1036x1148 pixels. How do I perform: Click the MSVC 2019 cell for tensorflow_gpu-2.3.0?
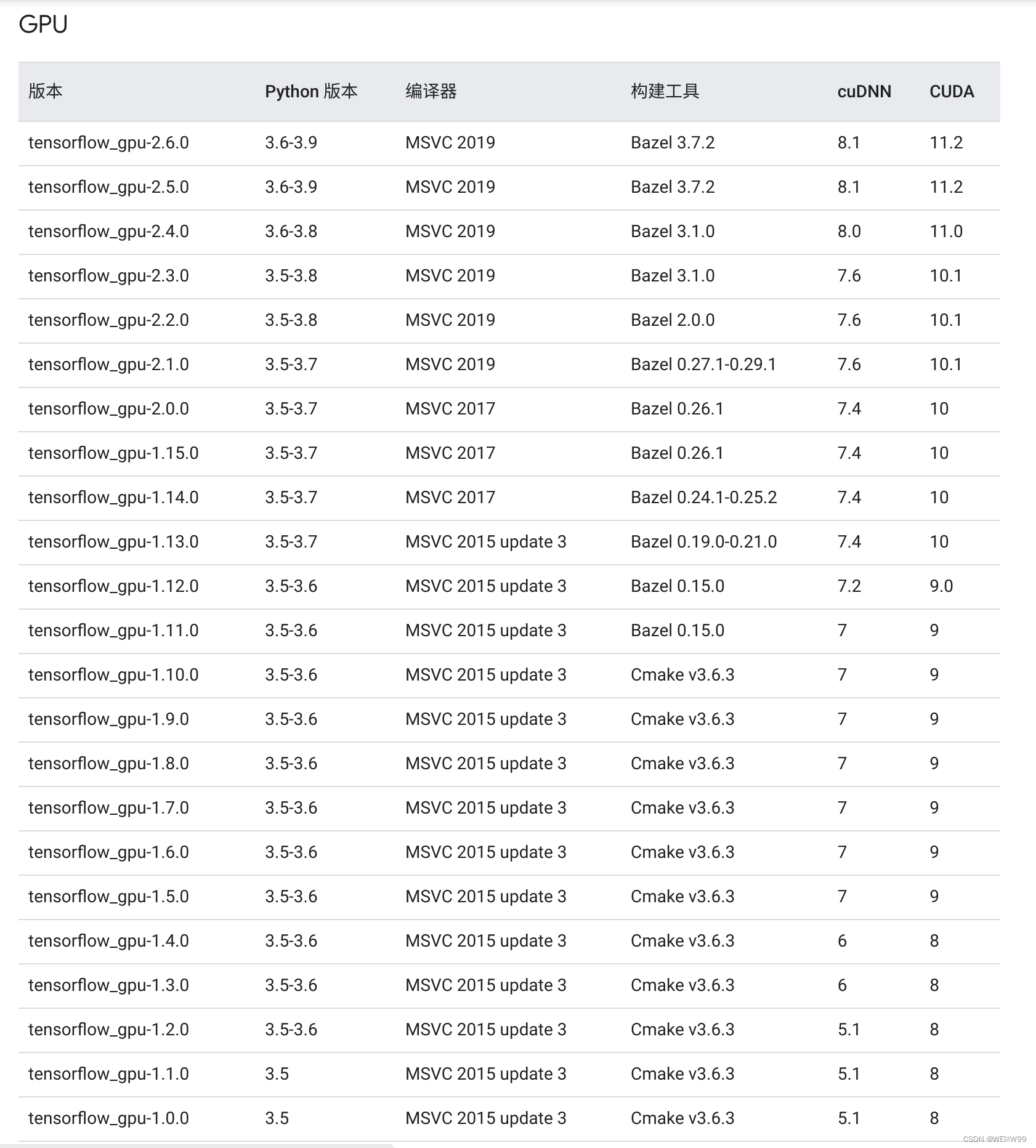(450, 275)
